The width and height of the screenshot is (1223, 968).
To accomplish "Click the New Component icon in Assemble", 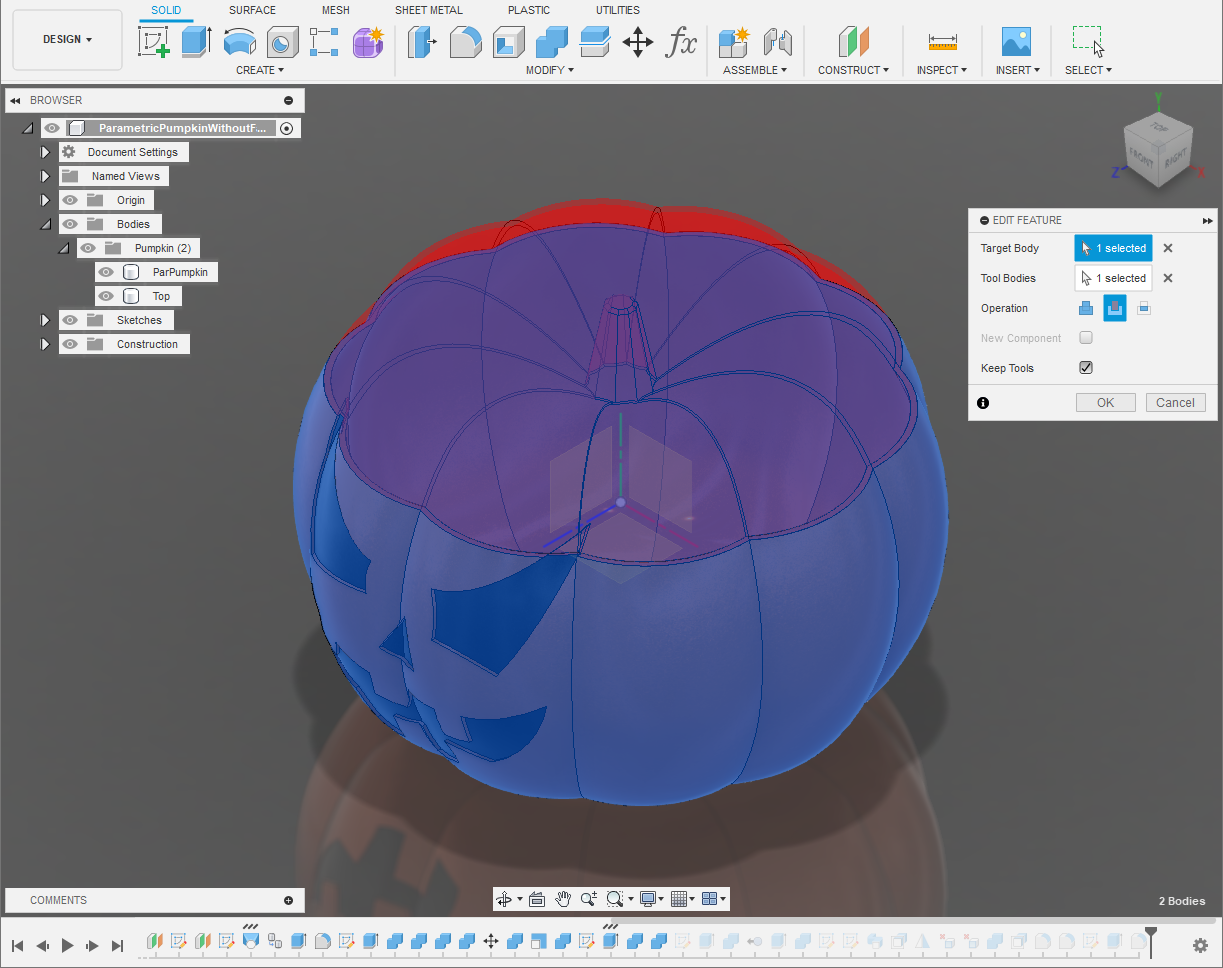I will point(734,42).
